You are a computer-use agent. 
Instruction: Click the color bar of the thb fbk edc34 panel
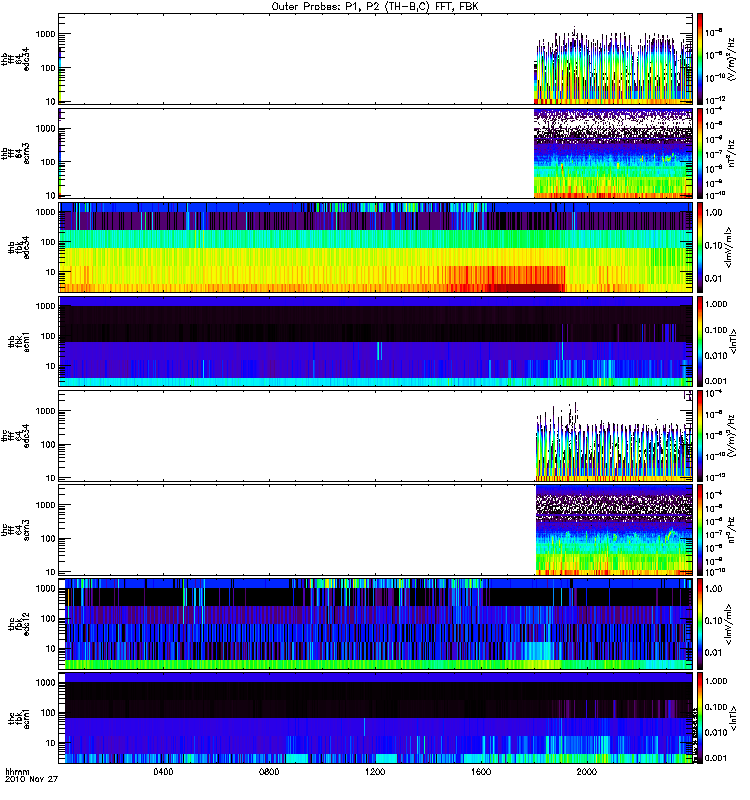click(x=700, y=247)
